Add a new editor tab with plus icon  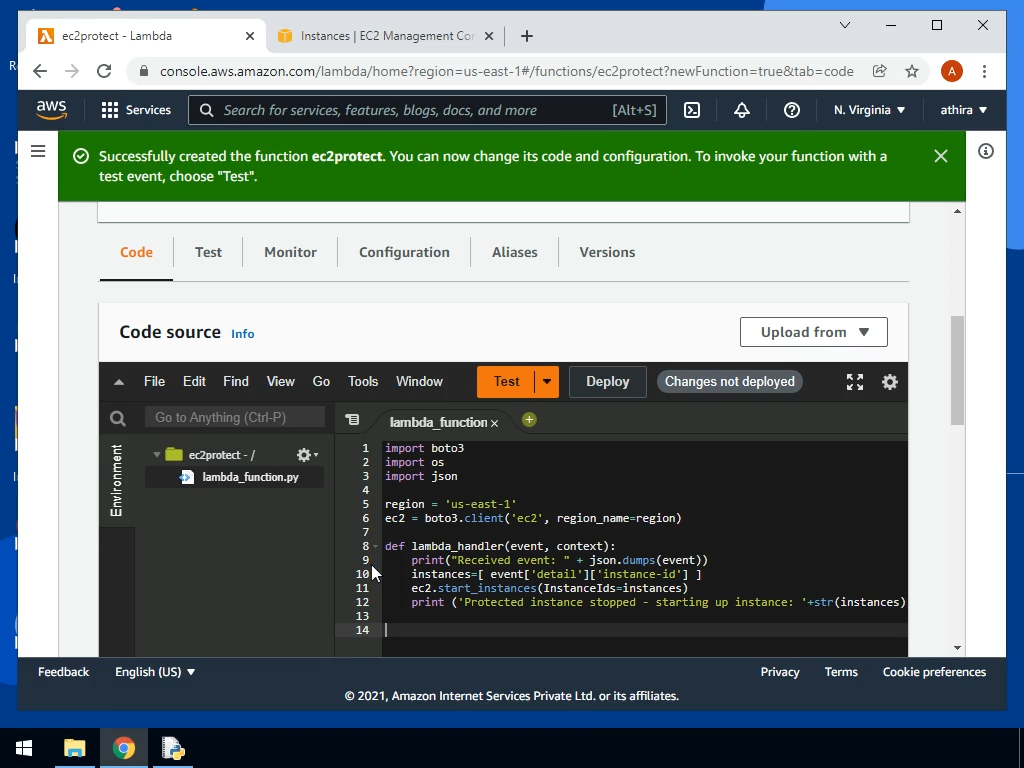click(x=529, y=420)
